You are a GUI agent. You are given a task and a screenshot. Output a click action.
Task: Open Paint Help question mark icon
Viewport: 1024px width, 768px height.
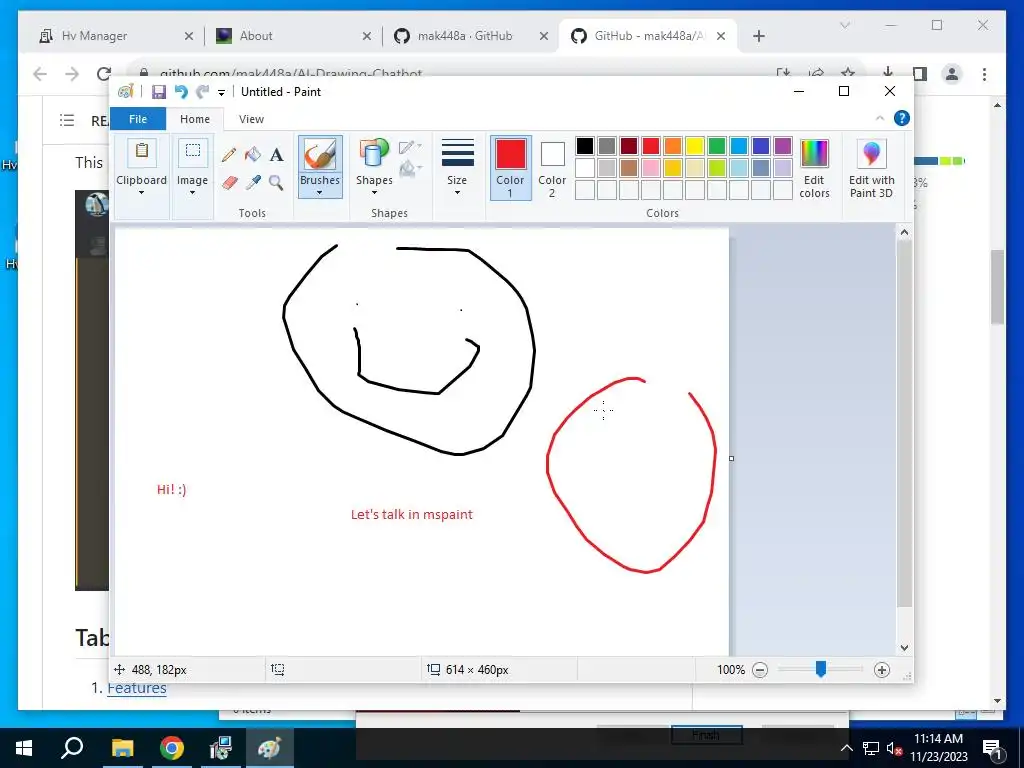tap(902, 118)
